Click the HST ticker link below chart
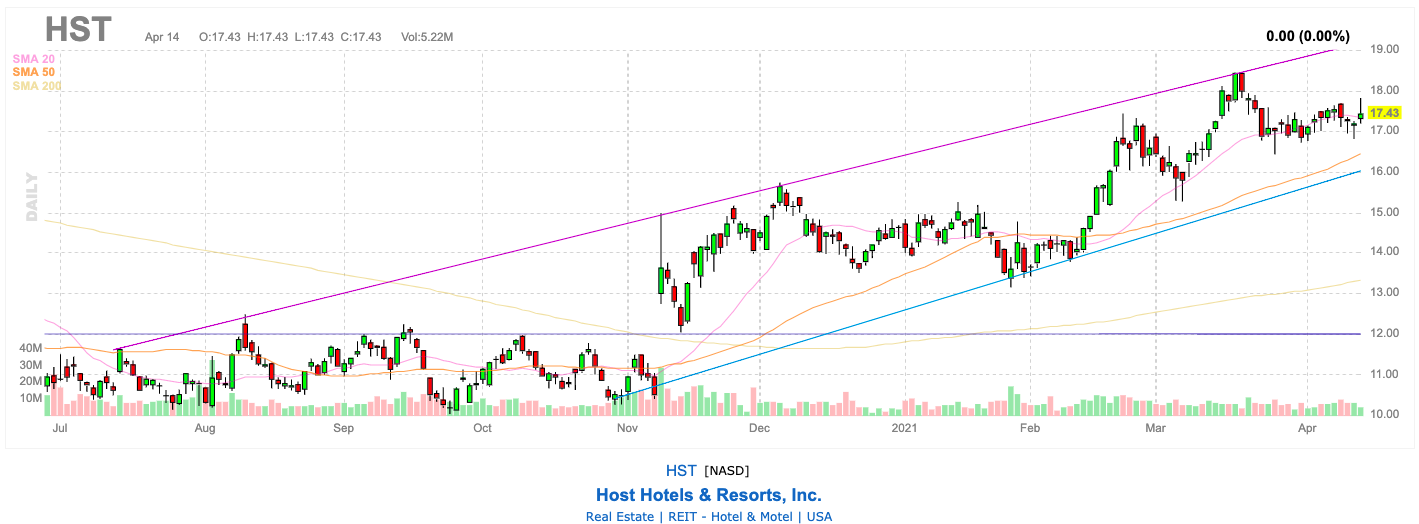The width and height of the screenshot is (1419, 524). point(681,470)
